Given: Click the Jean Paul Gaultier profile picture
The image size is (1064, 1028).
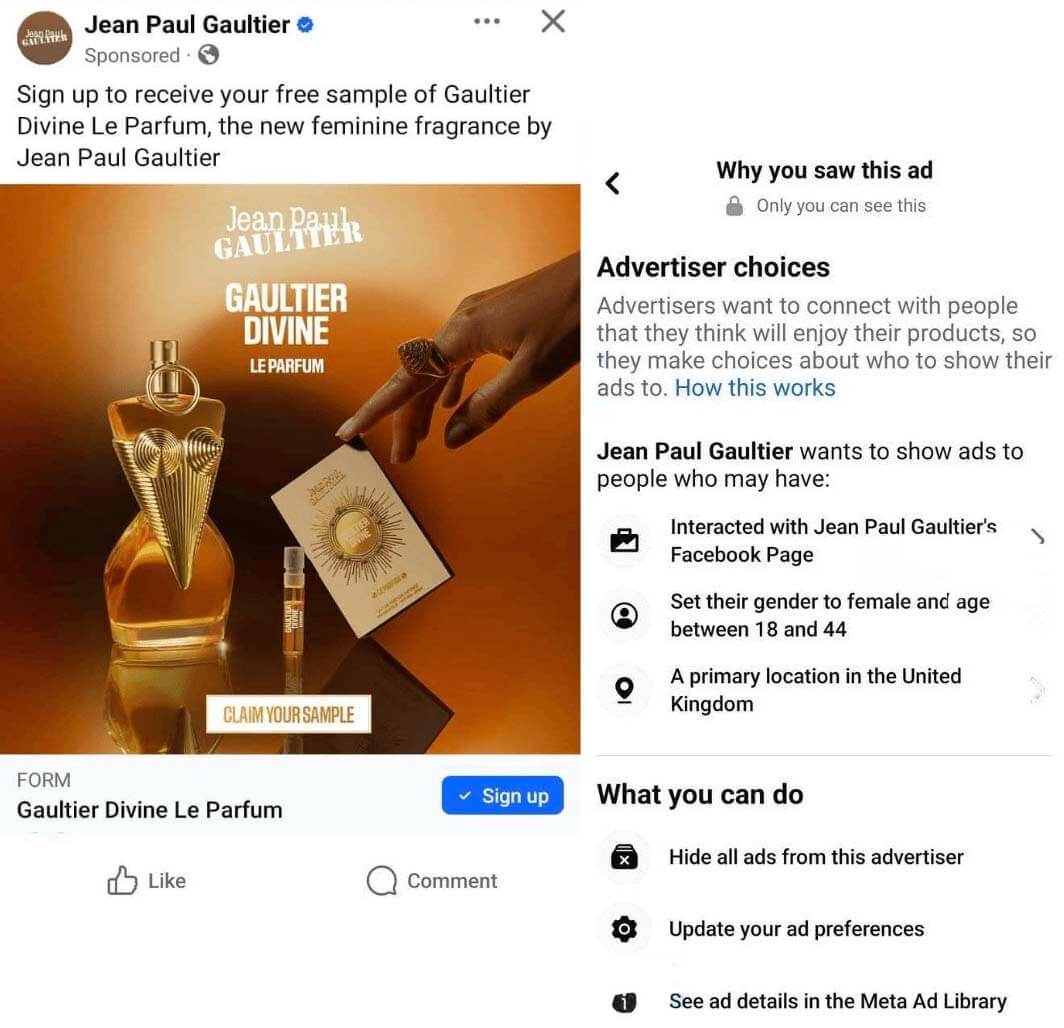Looking at the screenshot, I should point(44,38).
